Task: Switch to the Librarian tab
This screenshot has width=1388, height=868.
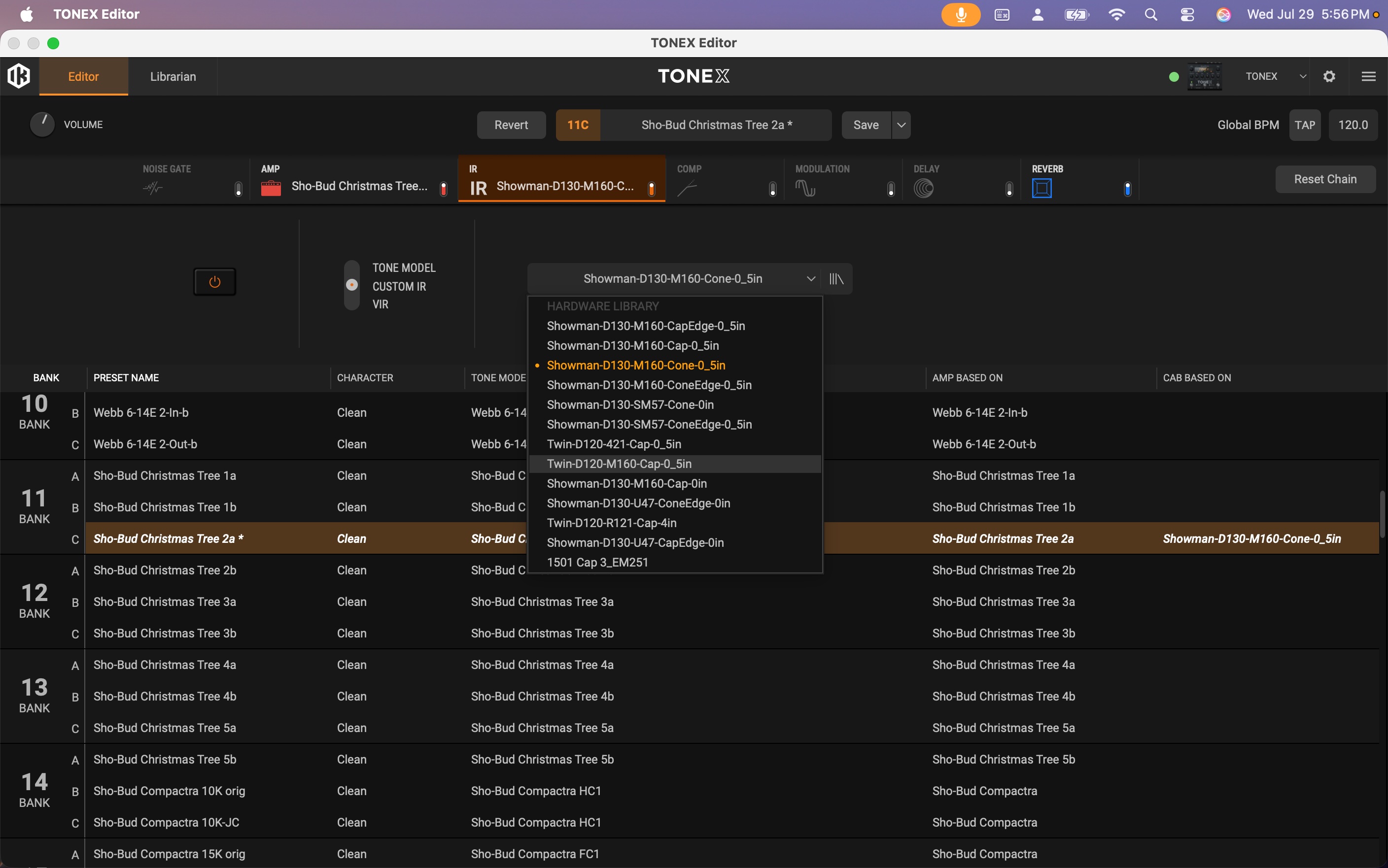Action: click(173, 76)
